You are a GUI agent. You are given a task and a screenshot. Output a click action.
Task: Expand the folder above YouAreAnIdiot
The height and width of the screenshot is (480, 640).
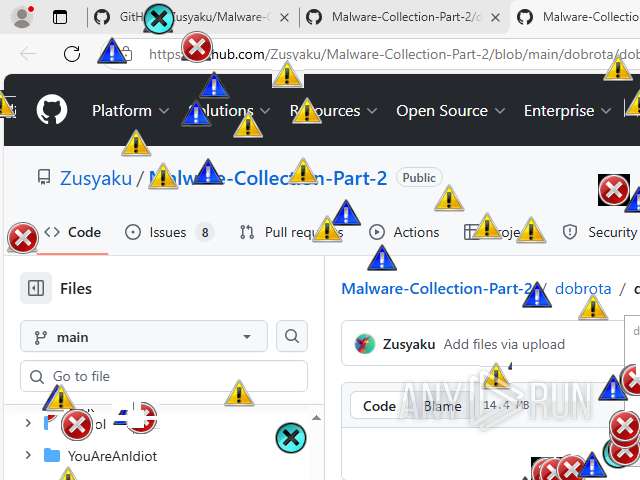coord(28,423)
